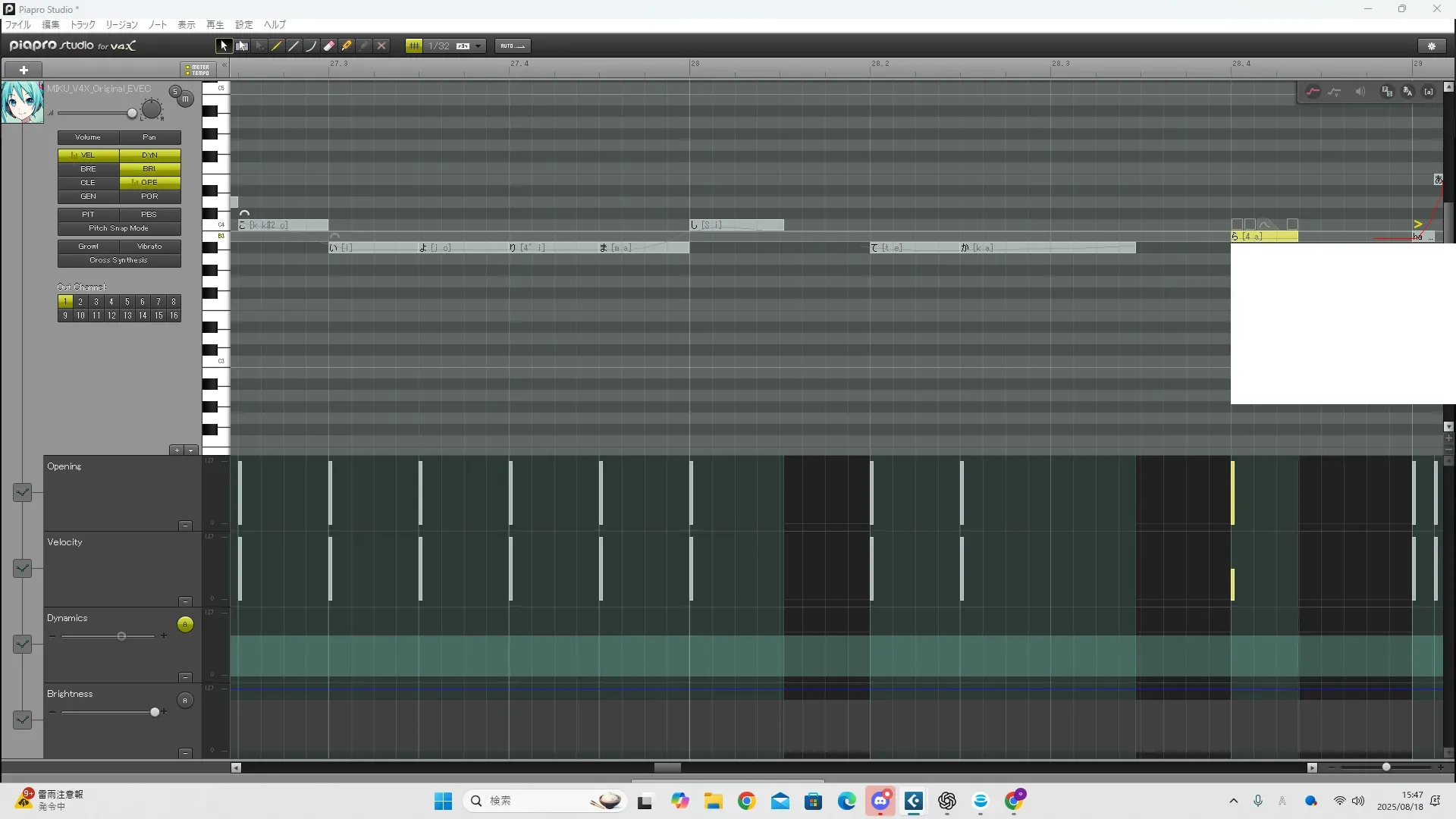
Task: Click the track volume slider knob
Action: coord(132,114)
